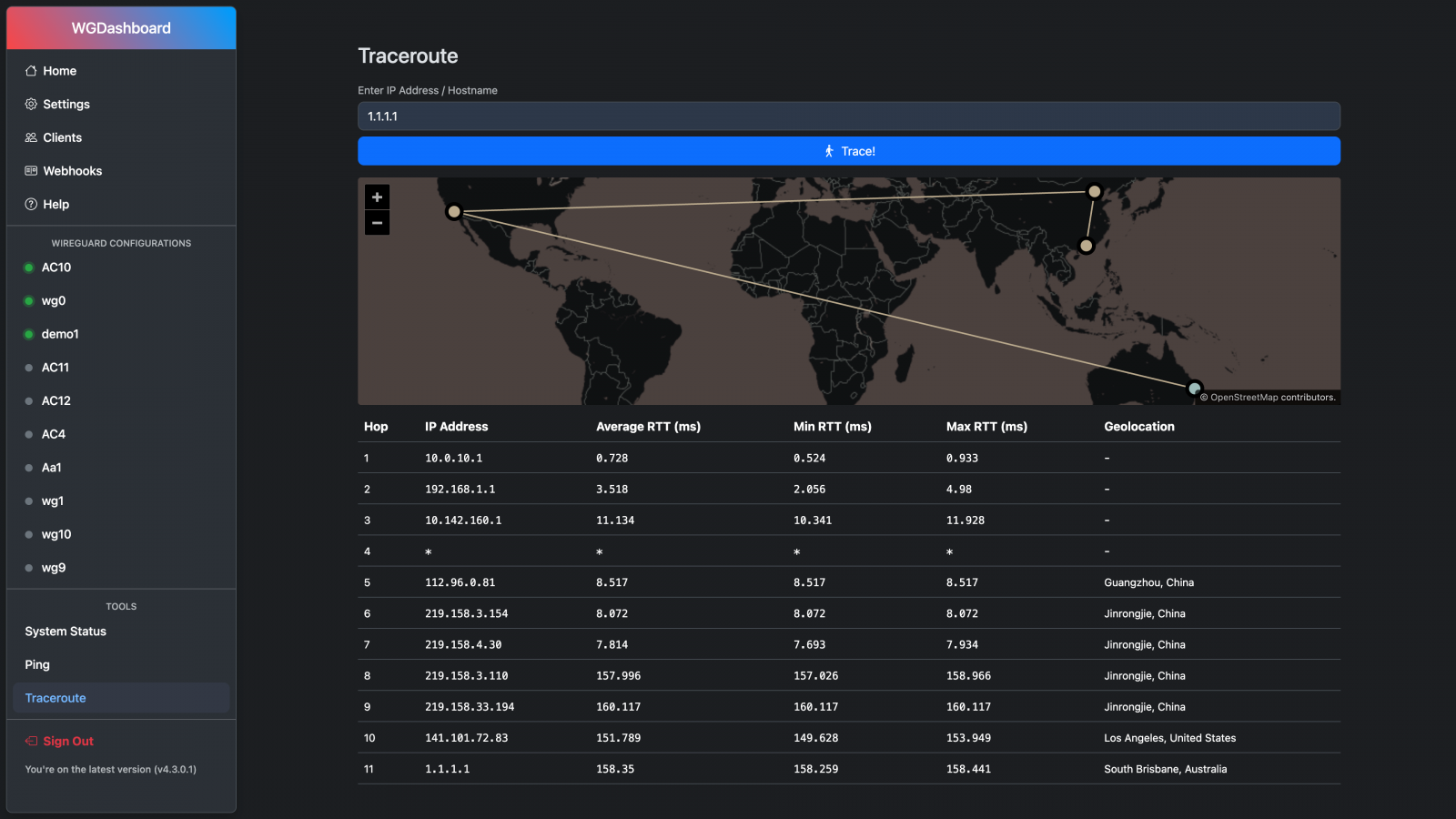Click the Clients people icon
Image resolution: width=1456 pixels, height=819 pixels.
pyautogui.click(x=31, y=137)
